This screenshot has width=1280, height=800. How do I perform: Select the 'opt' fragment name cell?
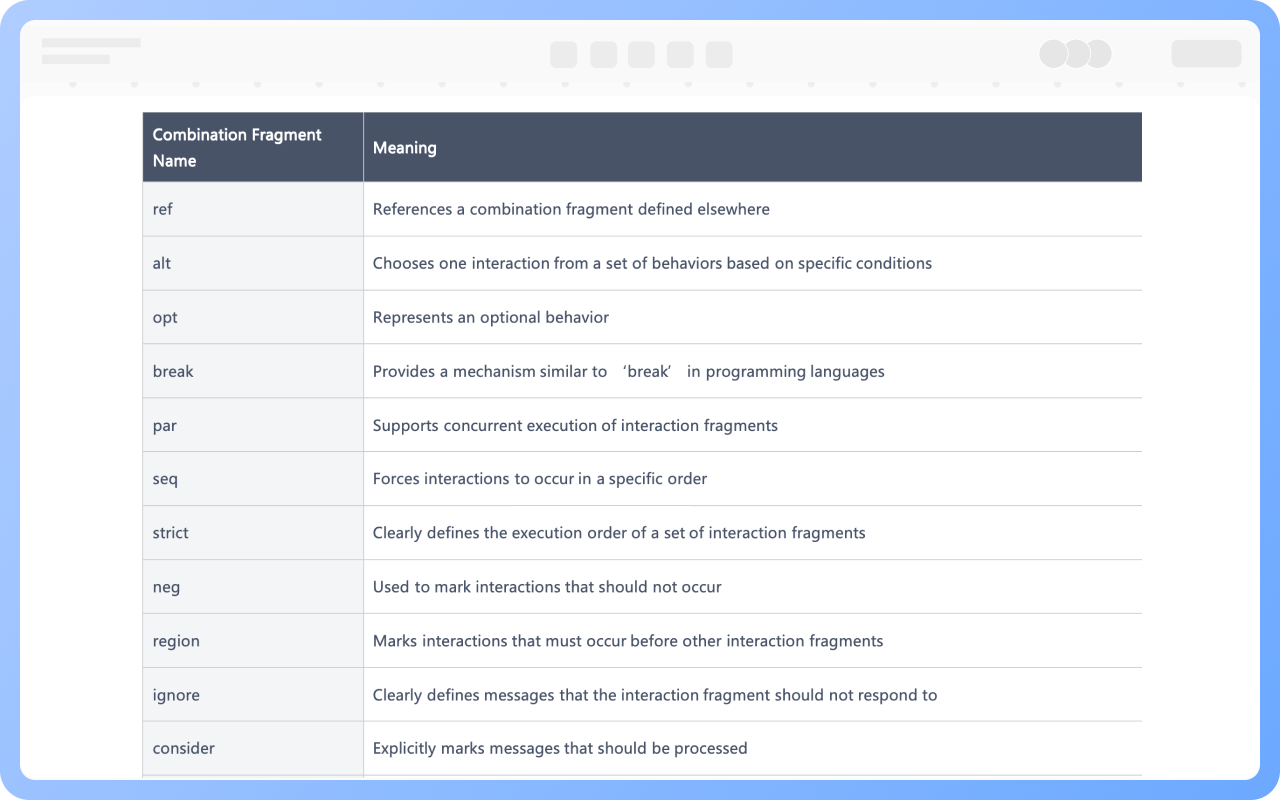pos(253,317)
